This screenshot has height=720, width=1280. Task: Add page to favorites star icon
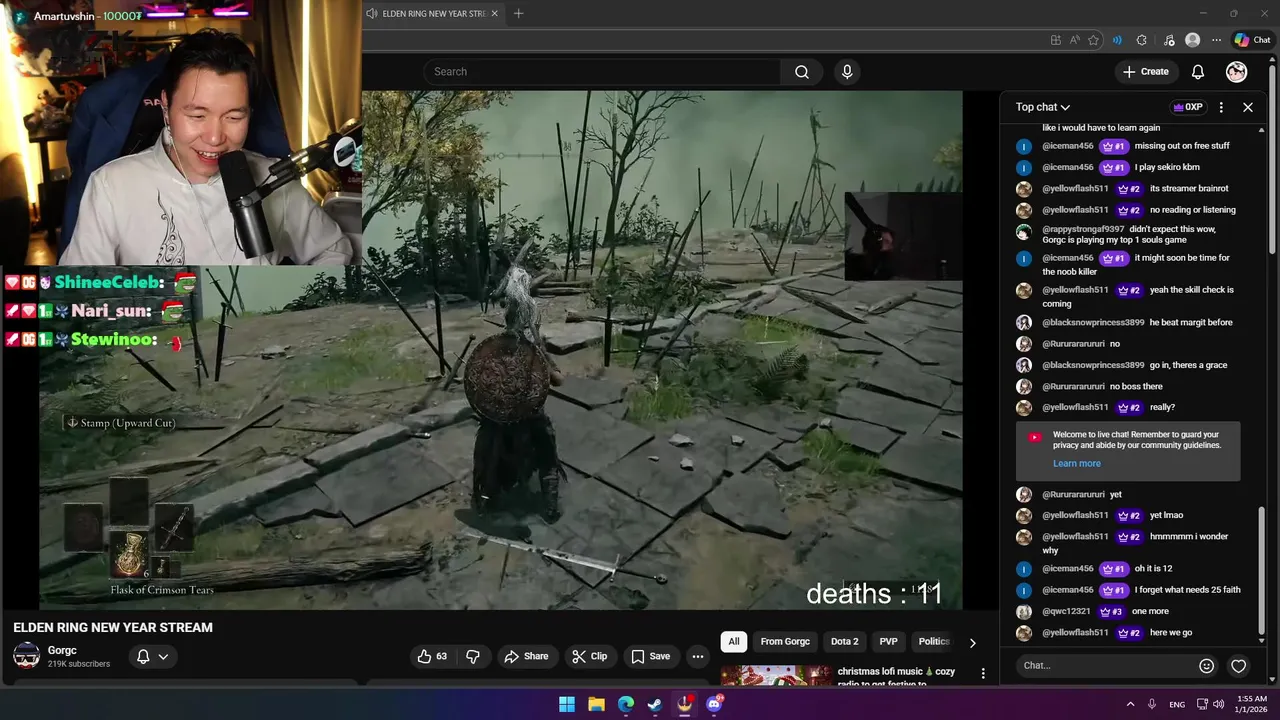click(1093, 40)
